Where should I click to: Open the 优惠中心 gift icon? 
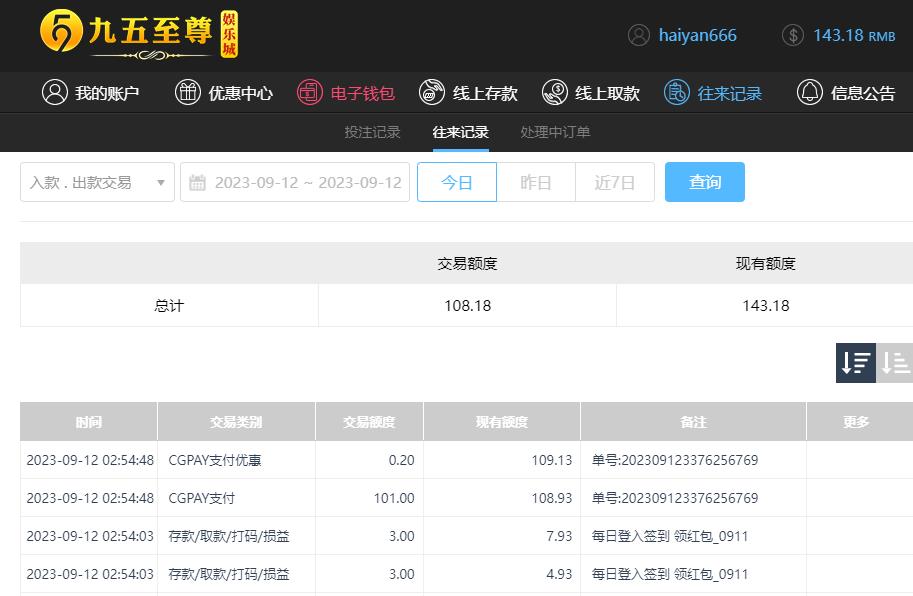[188, 93]
